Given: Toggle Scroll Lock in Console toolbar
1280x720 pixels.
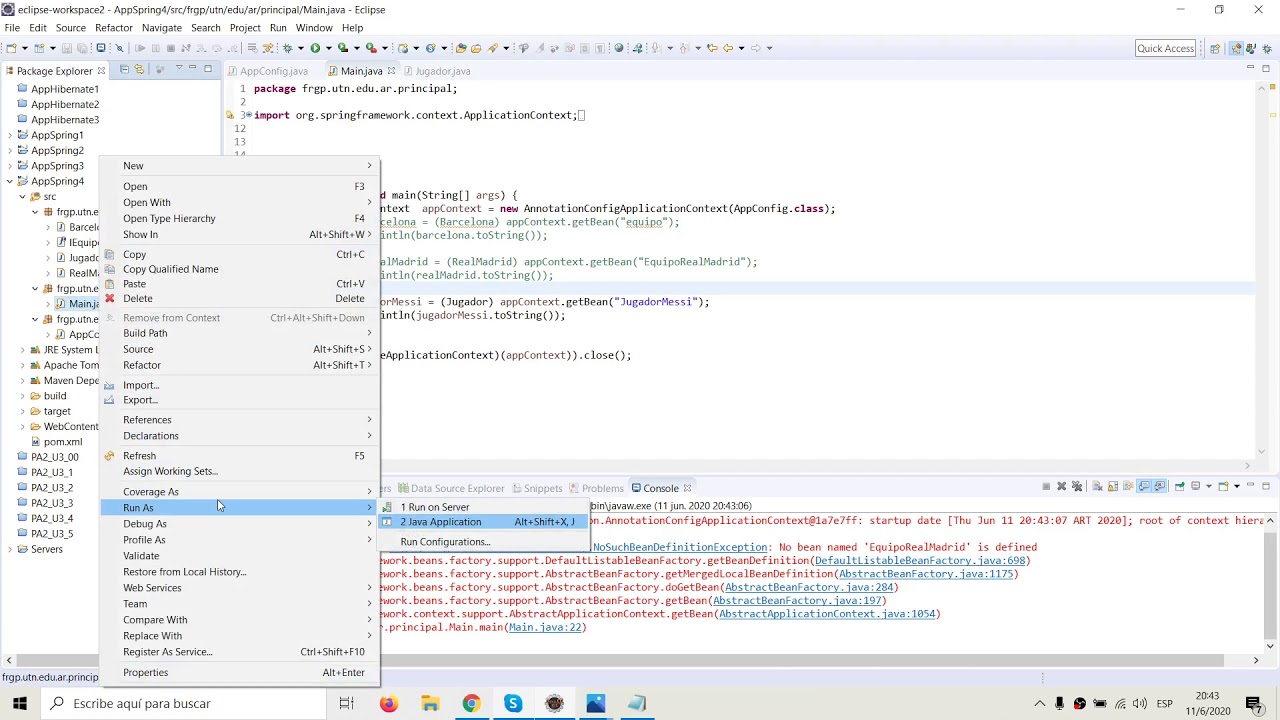Looking at the screenshot, I should [1113, 487].
